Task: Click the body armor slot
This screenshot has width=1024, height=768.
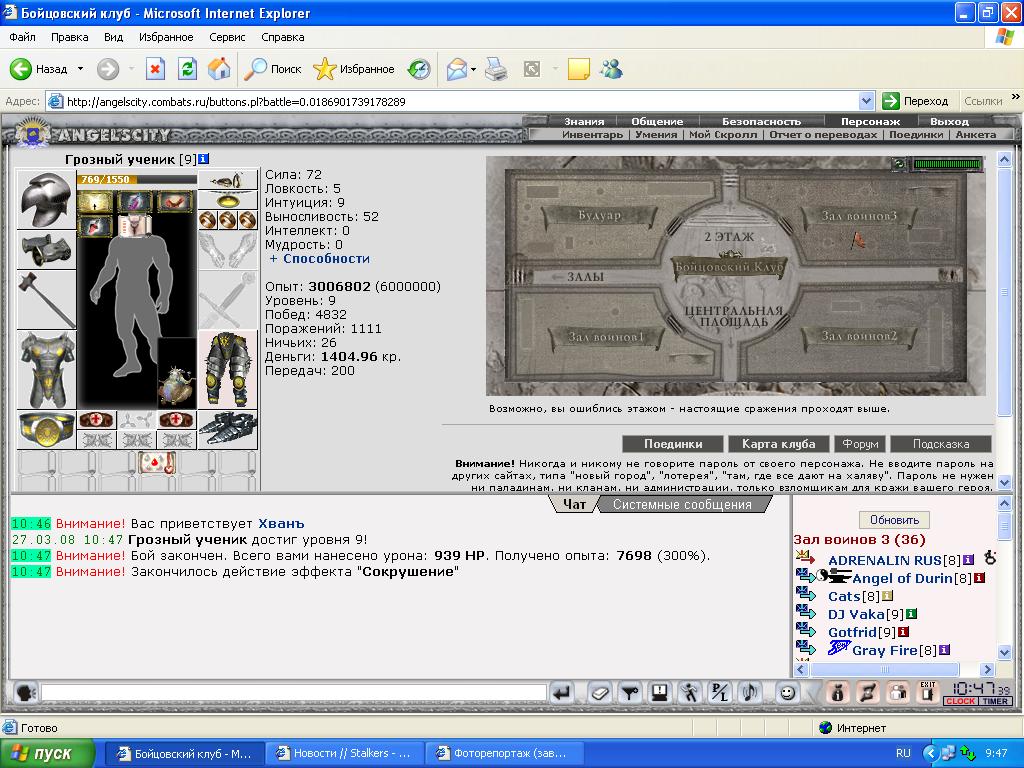Action: (46, 370)
